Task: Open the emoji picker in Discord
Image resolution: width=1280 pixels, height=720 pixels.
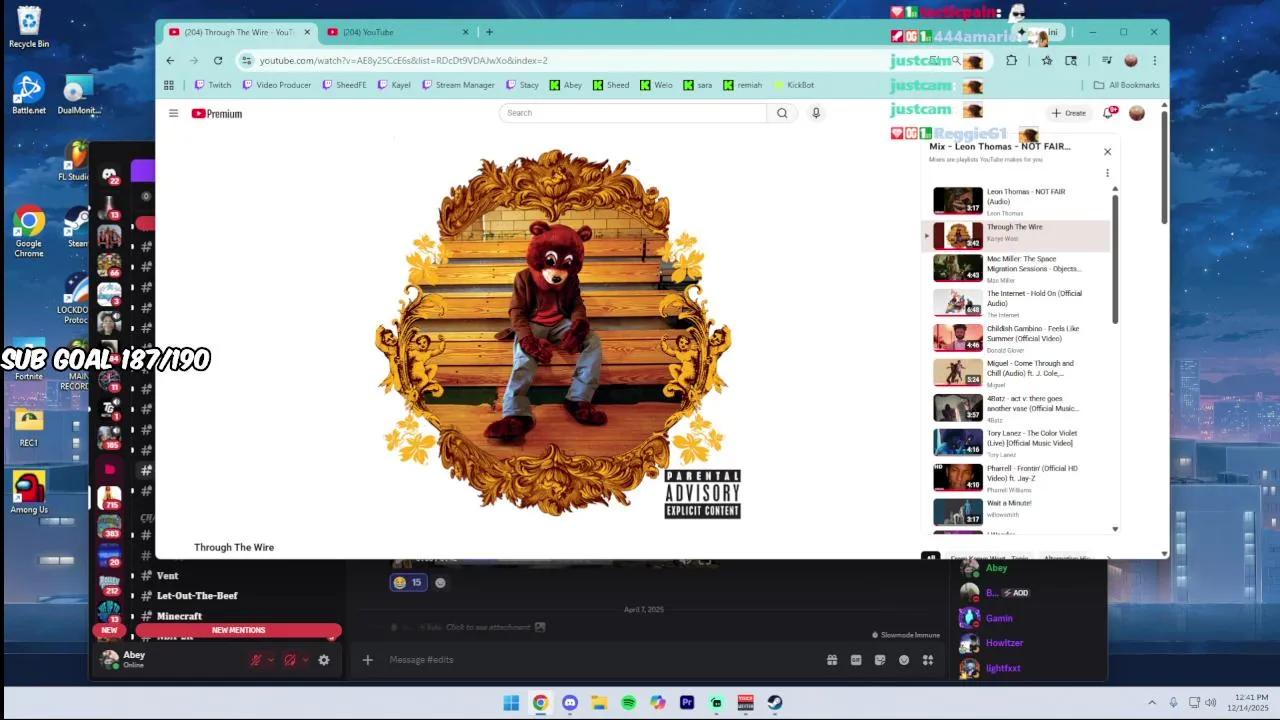Action: tap(904, 660)
